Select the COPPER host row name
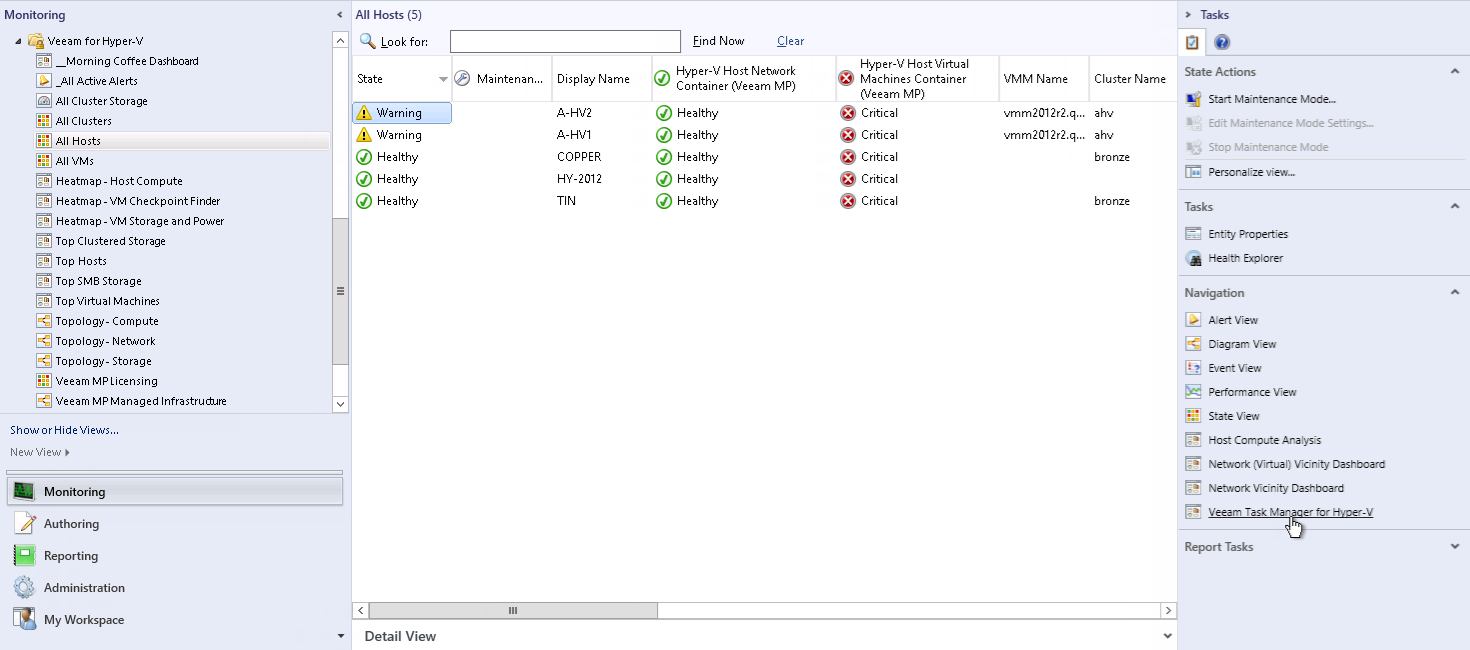1470x650 pixels. [579, 157]
